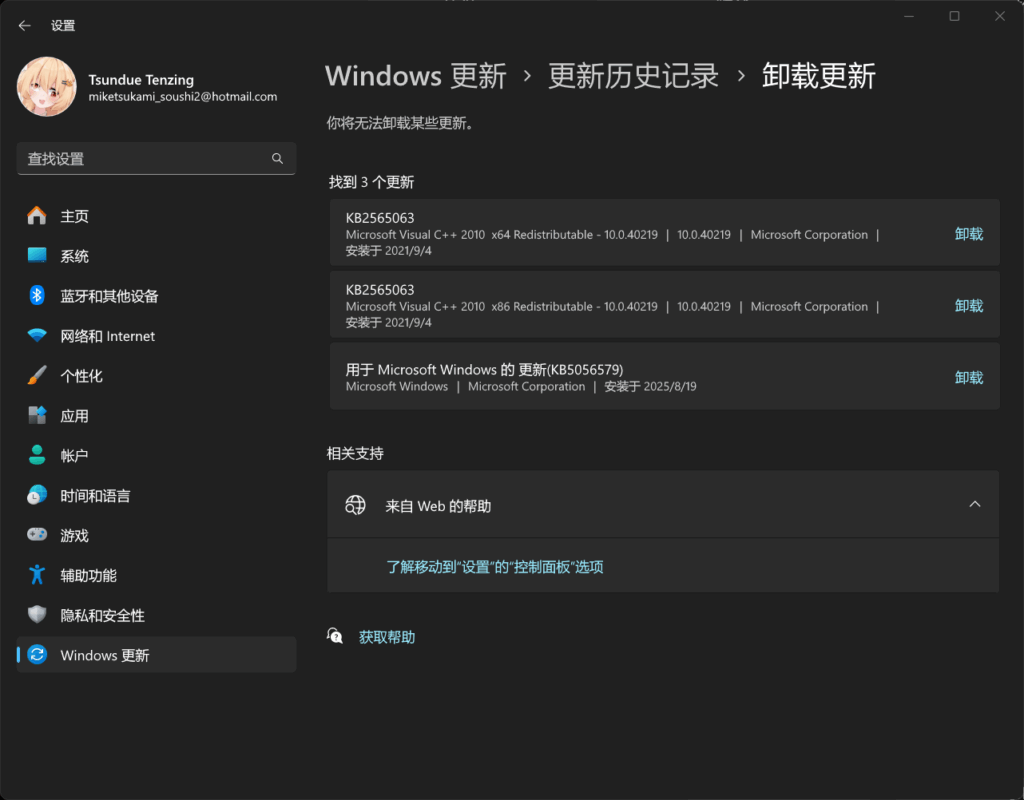Click 用于 Microsoft Windows 的 更新(KB5056579) title
This screenshot has width=1024, height=800.
coord(484,370)
